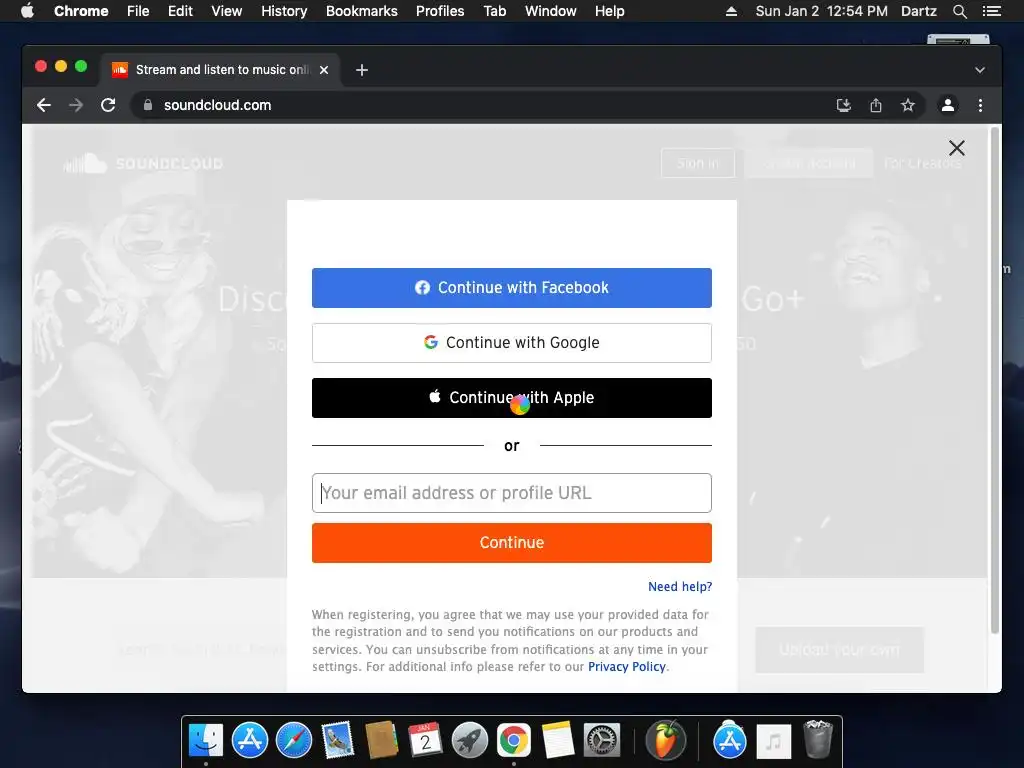This screenshot has height=768, width=1024.
Task: Open the Apple menu
Action: pyautogui.click(x=27, y=11)
